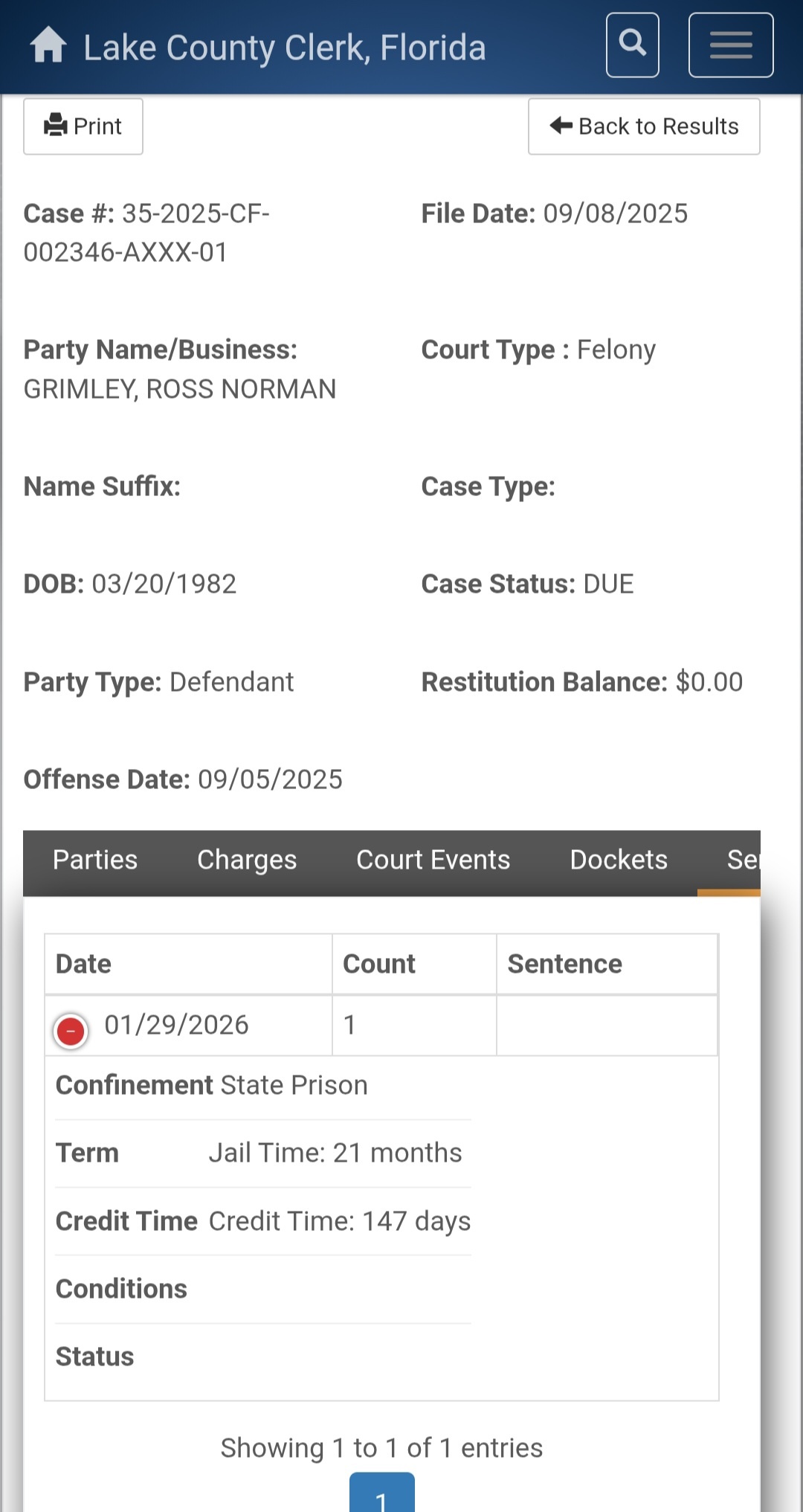Go to results page 1
The width and height of the screenshot is (803, 1512).
tap(381, 1496)
